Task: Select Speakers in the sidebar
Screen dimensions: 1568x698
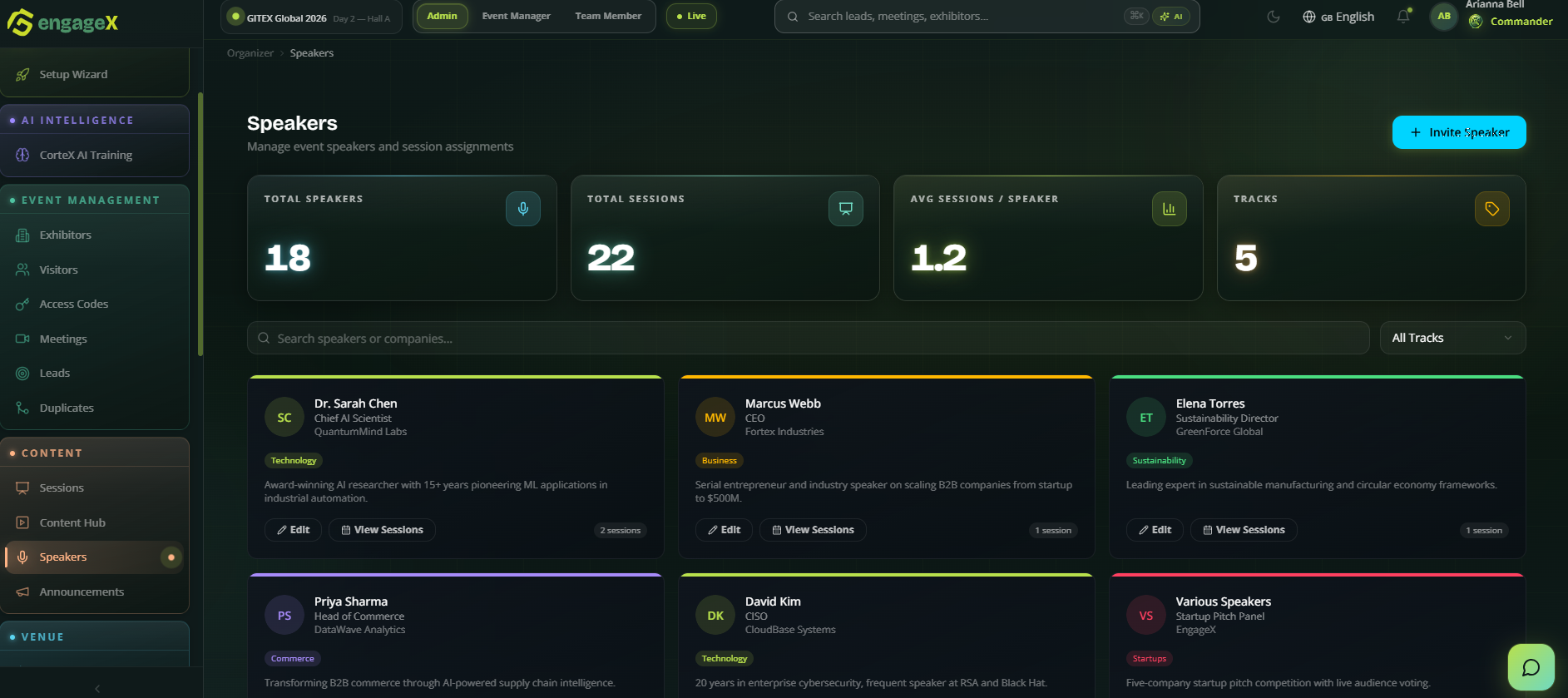Action: pyautogui.click(x=95, y=557)
